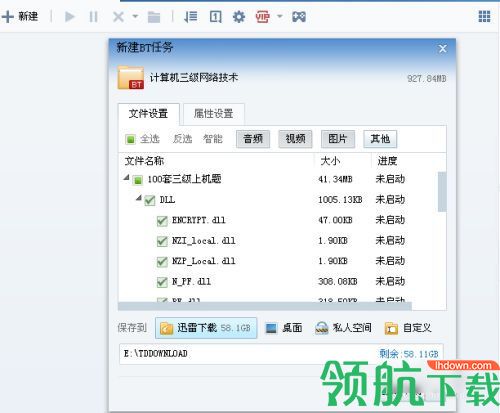The image size is (500, 413).
Task: Open settings gear icon
Action: (239, 16)
